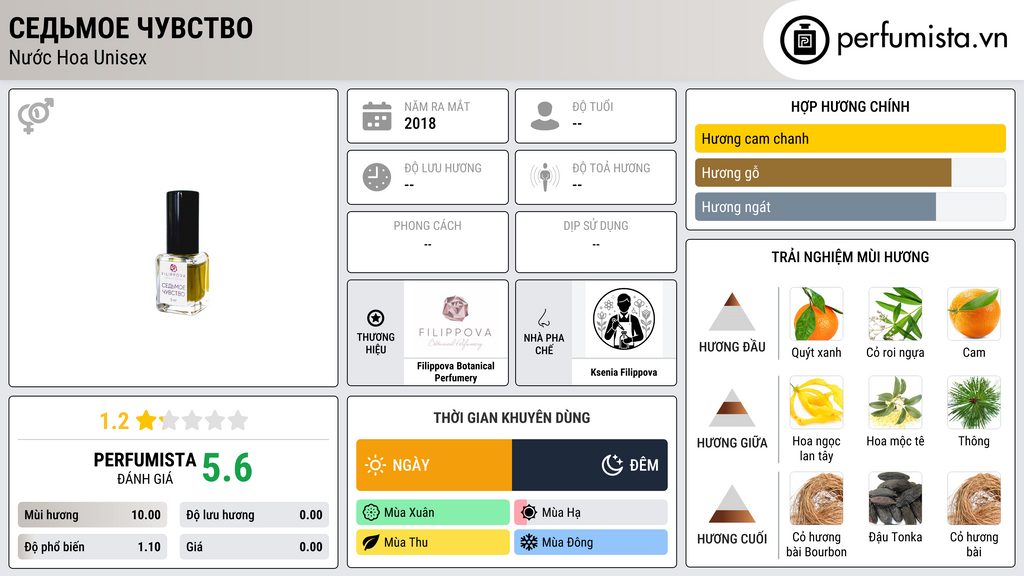
Task: Click the moon icon in Đêm bar
Action: 612,465
